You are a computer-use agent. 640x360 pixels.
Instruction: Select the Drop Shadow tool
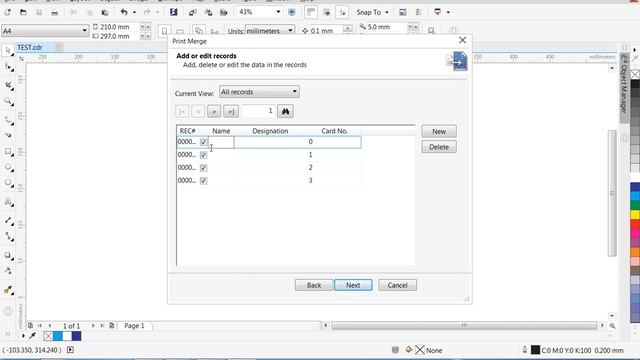(x=8, y=256)
